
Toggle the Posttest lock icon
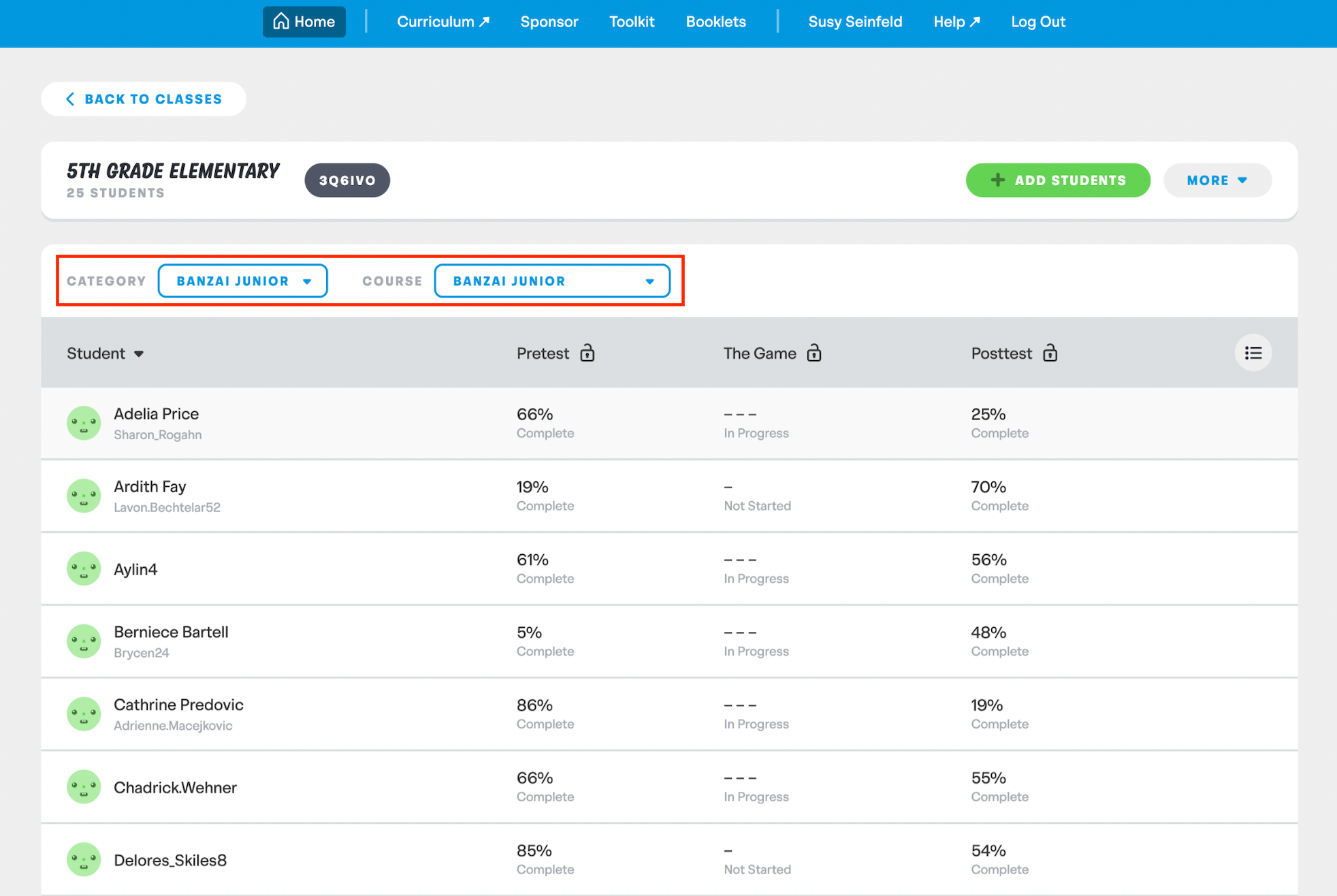point(1050,353)
